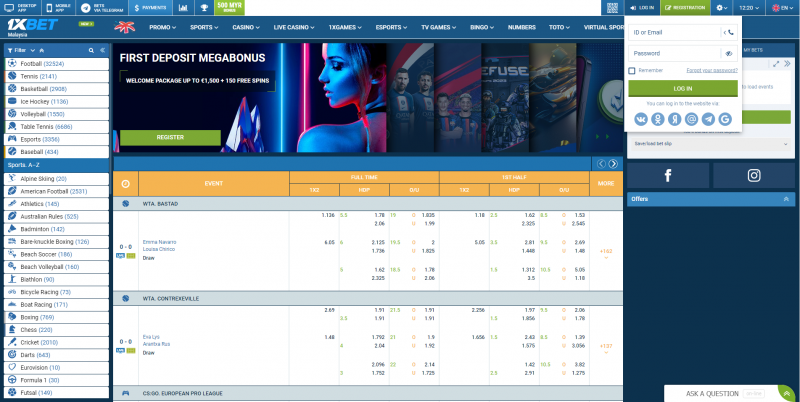Log in via Google icon
This screenshot has height=402, width=800.
pyautogui.click(x=725, y=119)
